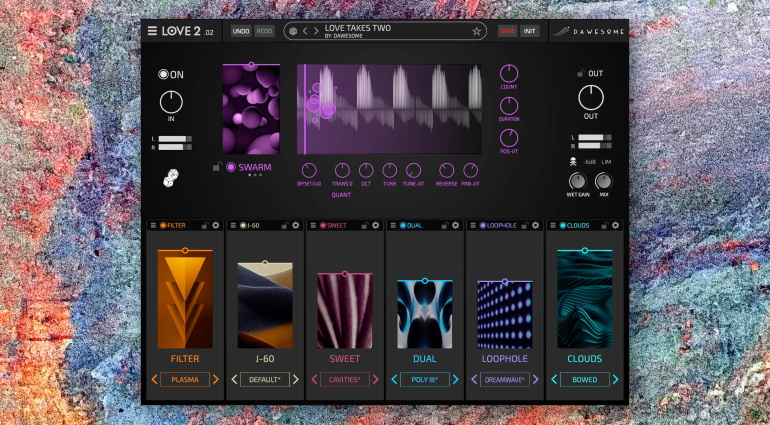Open the preset browser globe icon
Viewport: 770px width, 425px height.
click(x=293, y=31)
